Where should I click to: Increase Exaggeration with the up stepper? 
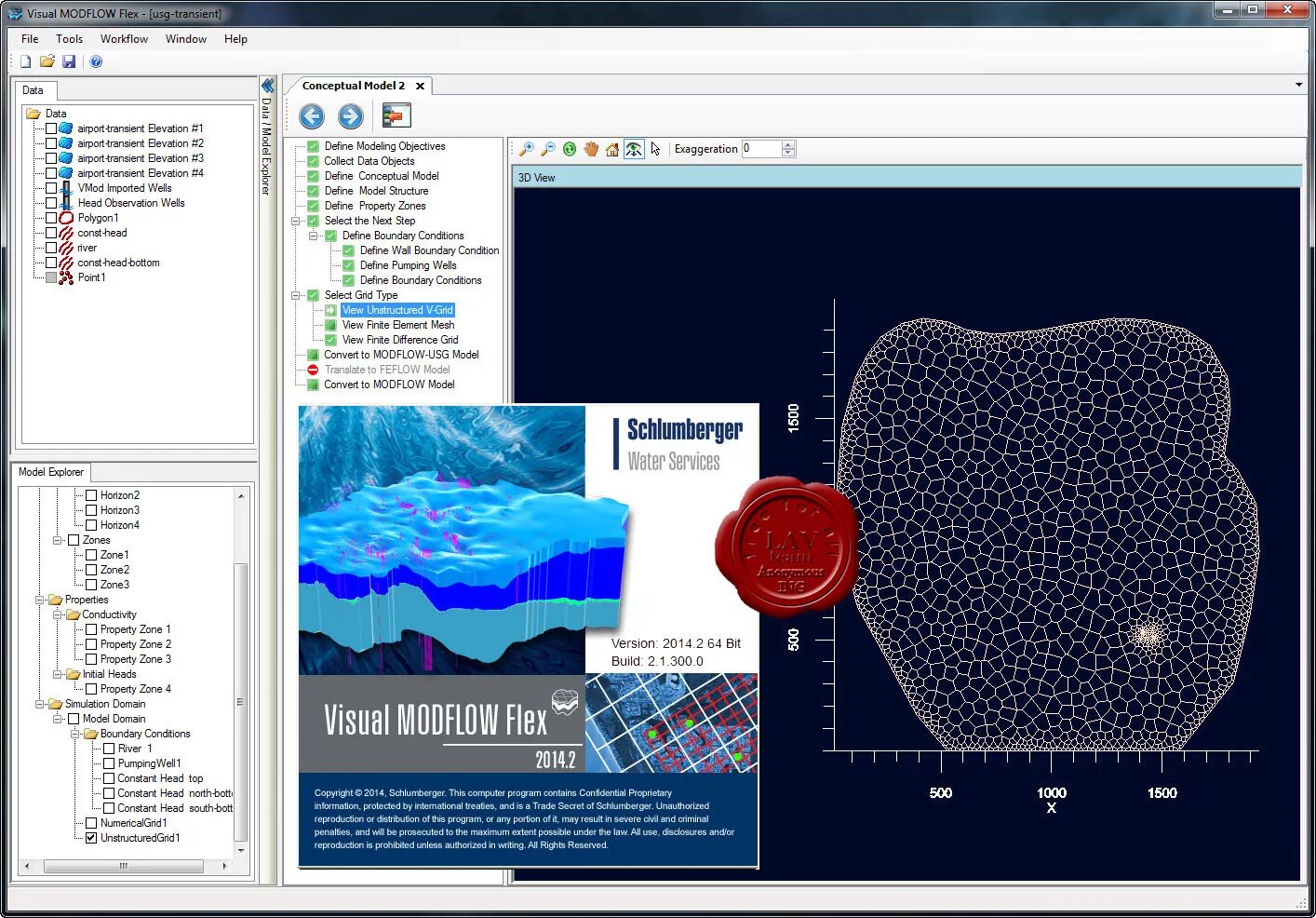pyautogui.click(x=789, y=145)
